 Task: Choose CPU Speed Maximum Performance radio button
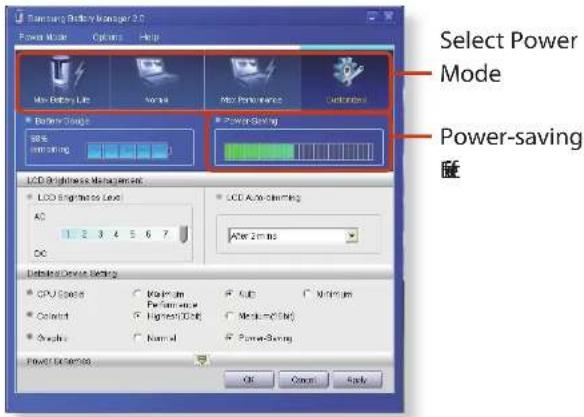click(x=137, y=294)
